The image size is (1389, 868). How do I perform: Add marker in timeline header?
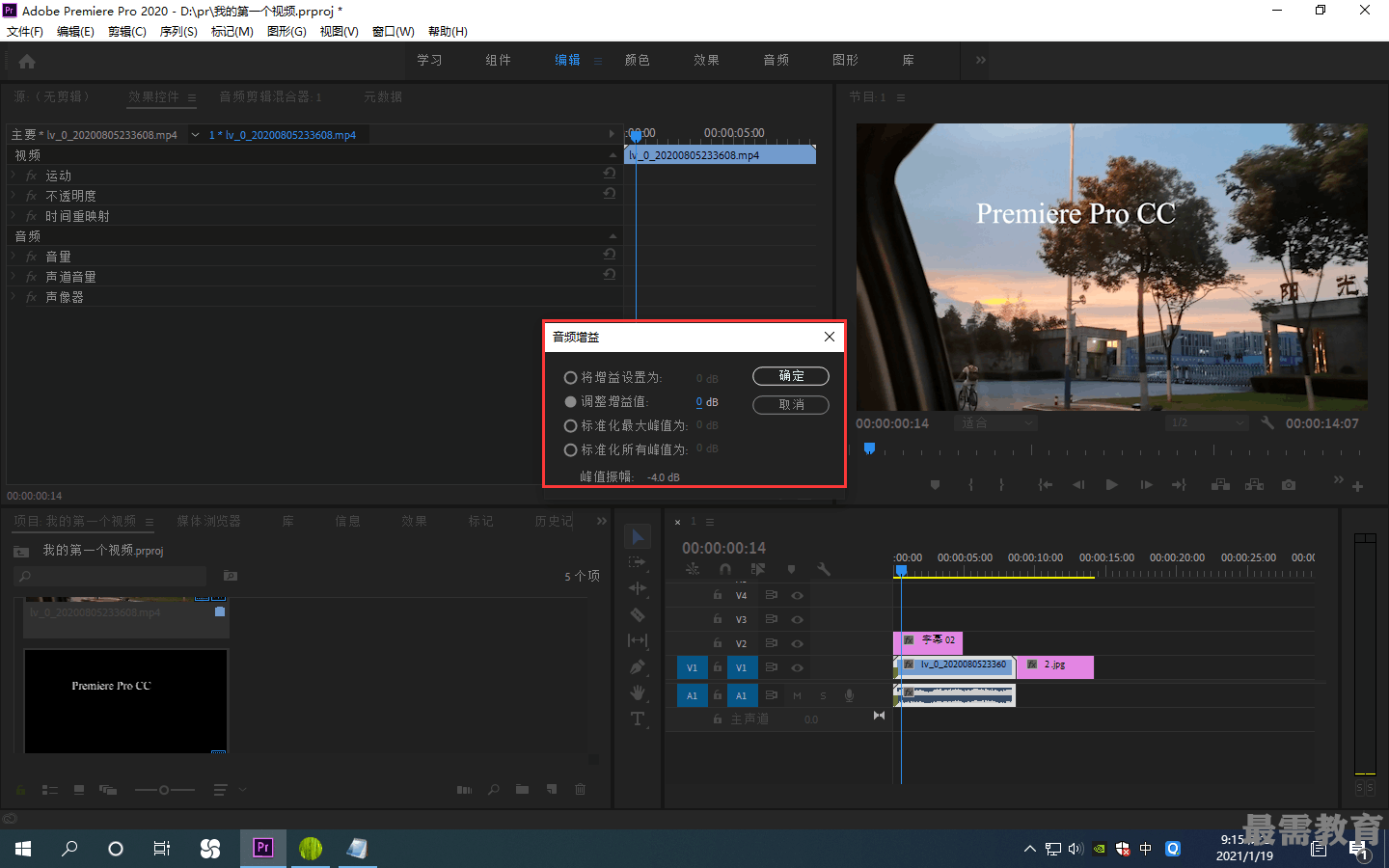tap(791, 569)
